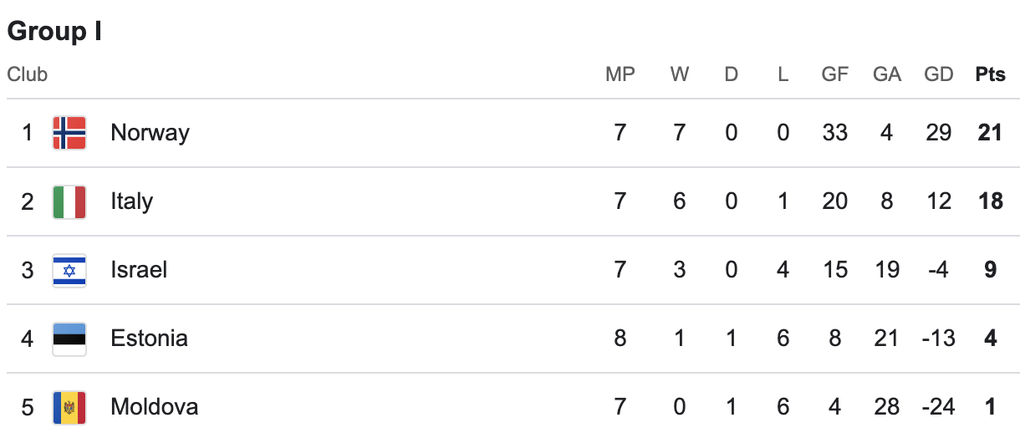The height and width of the screenshot is (443, 1020).
Task: Click Norway's 21 points value
Action: tap(990, 132)
